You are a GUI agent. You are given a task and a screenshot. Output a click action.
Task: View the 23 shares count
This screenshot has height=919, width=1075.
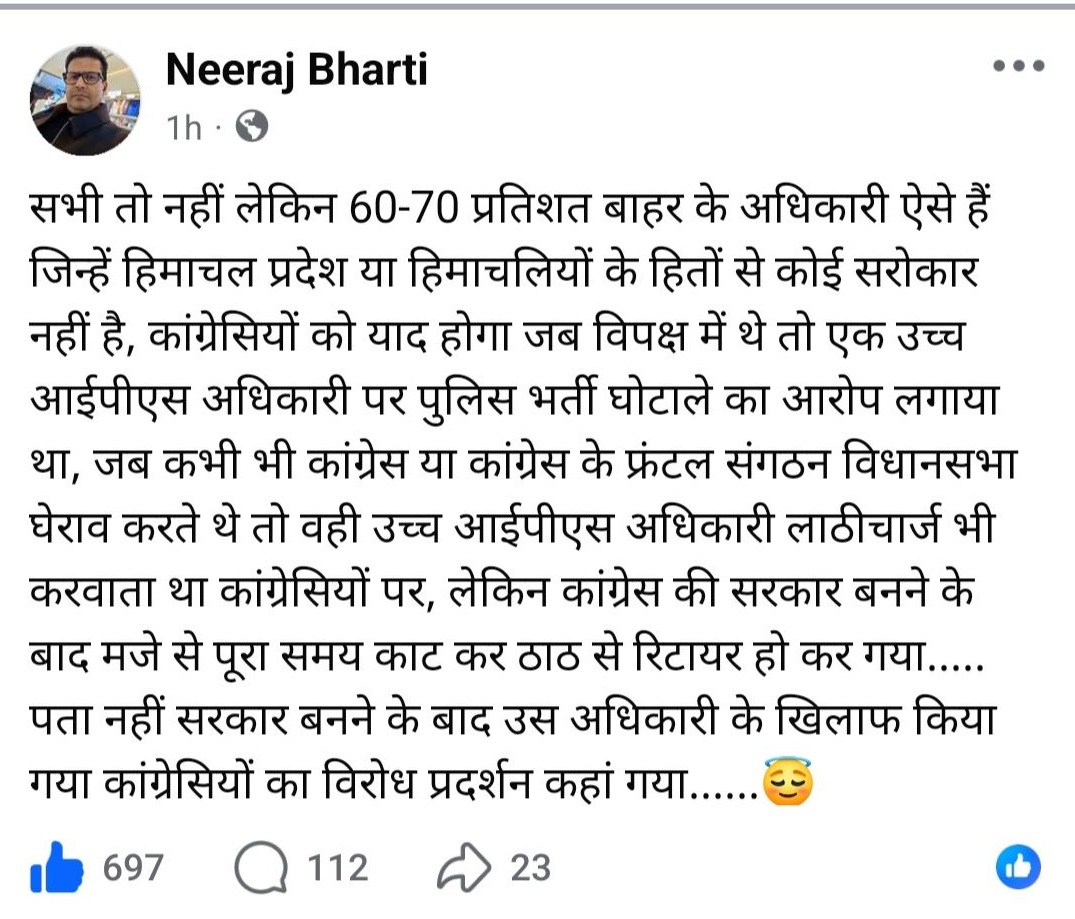pyautogui.click(x=531, y=868)
